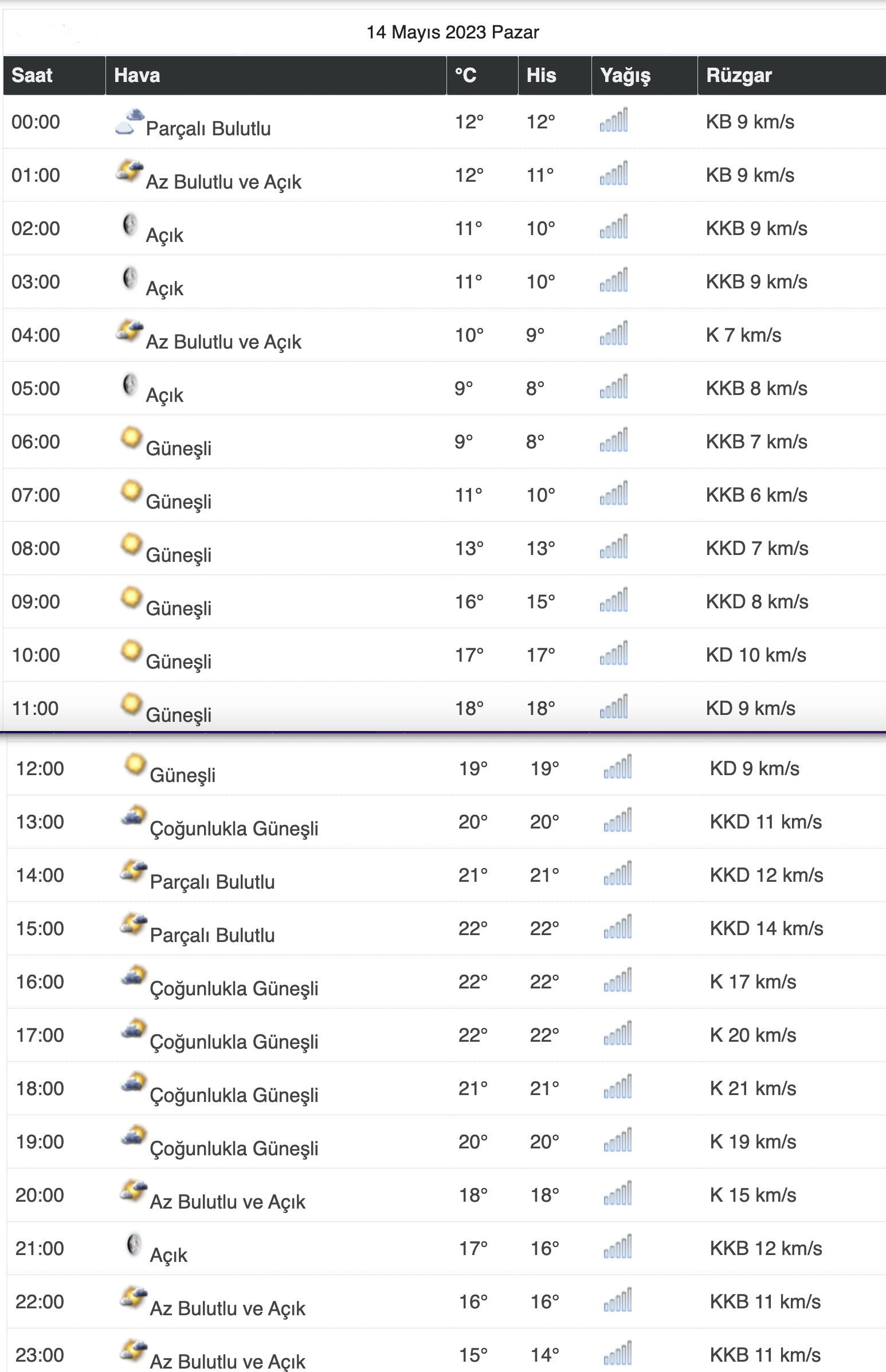Click the moon icon at 21:00

[134, 1245]
